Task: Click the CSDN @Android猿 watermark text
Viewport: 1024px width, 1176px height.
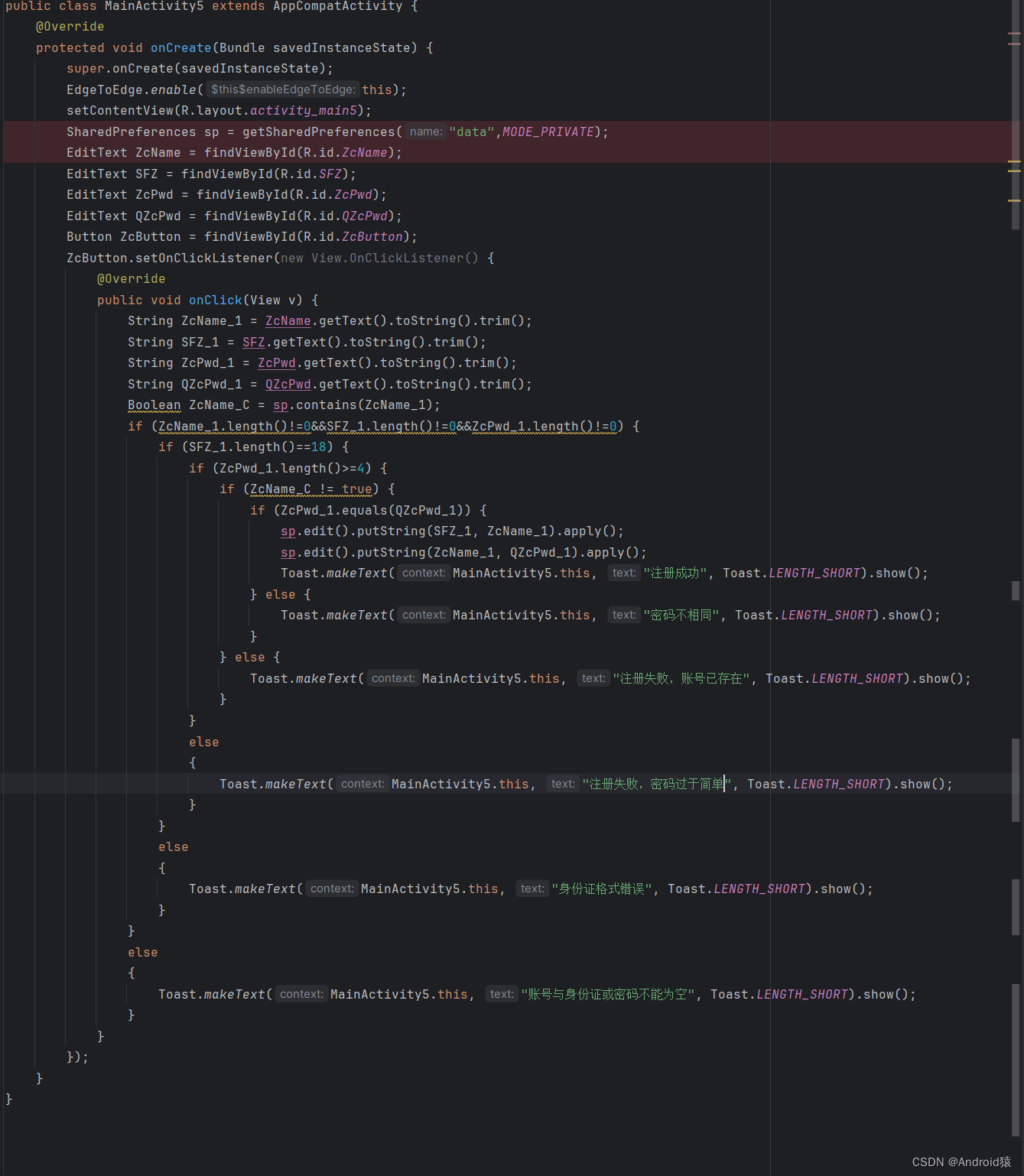Action: click(961, 1161)
